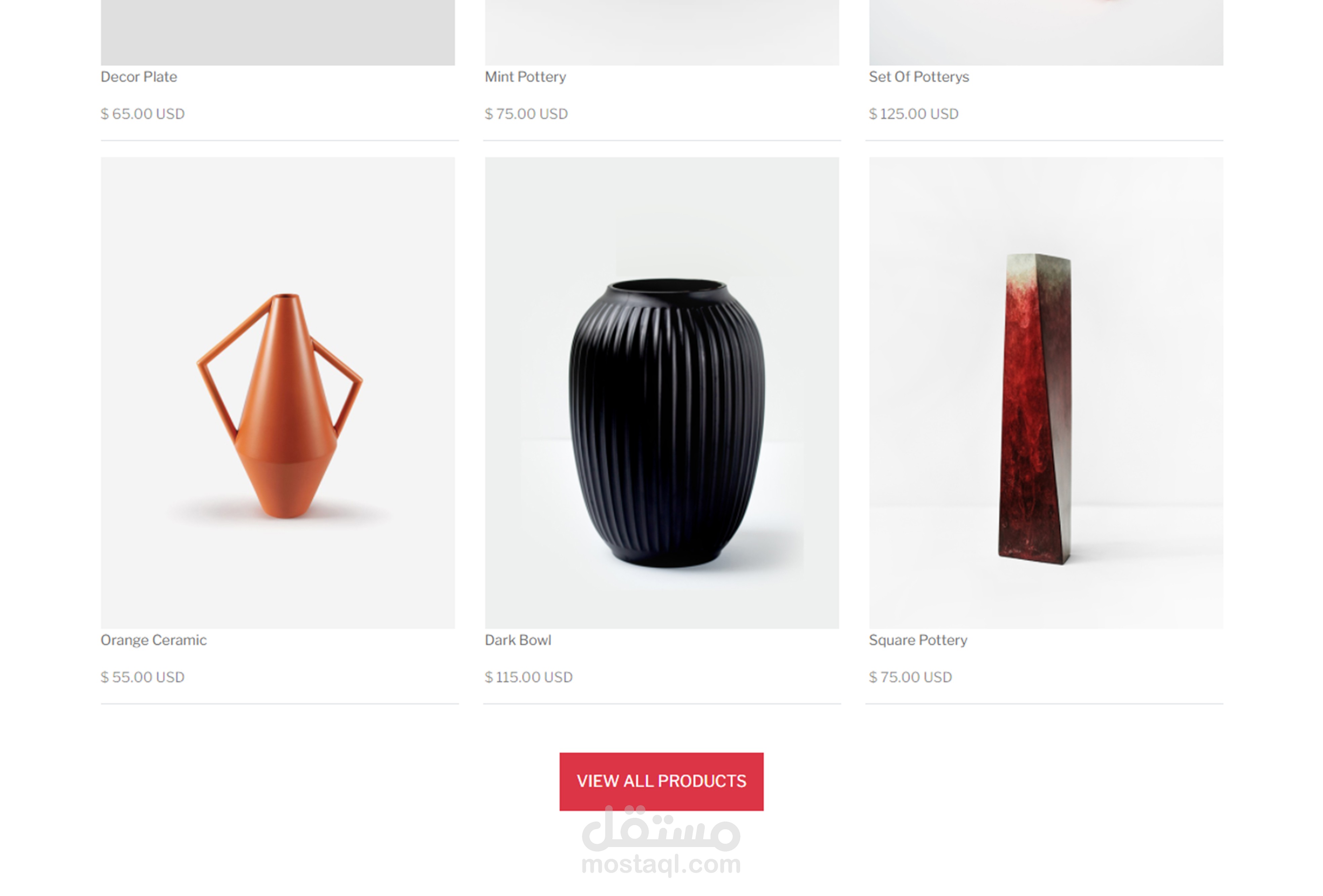This screenshot has height=896, width=1323.
Task: Select the $ 125.00 USD price
Action: coord(914,114)
